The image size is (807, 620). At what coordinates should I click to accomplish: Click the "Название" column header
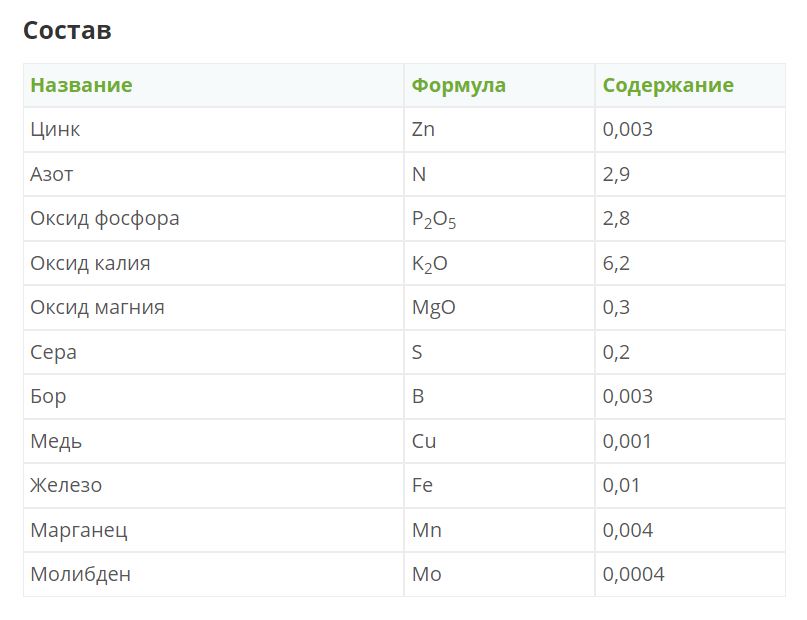tap(81, 85)
